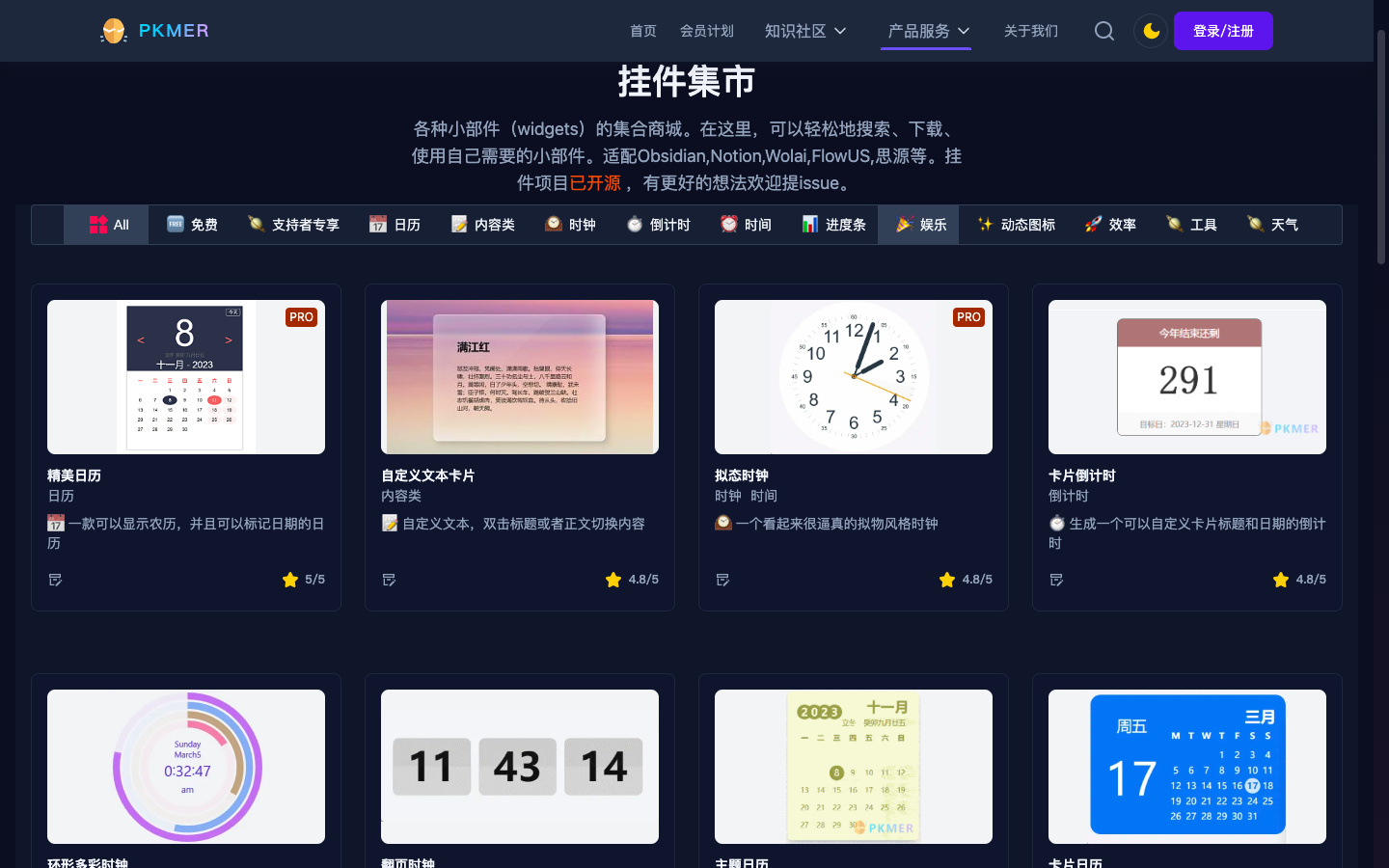Open the 自定义文本卡片 widget thumbnail
Screen dimensions: 1389x868
pyautogui.click(x=520, y=377)
